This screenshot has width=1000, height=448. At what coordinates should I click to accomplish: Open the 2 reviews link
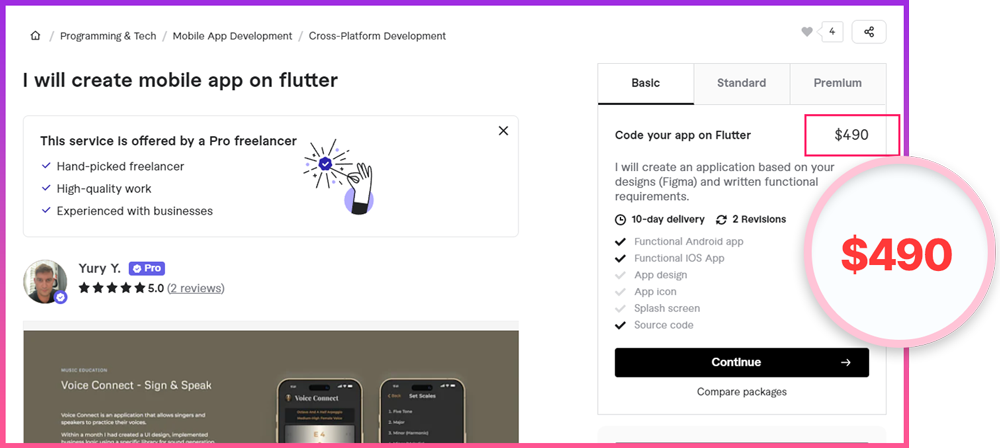point(196,288)
